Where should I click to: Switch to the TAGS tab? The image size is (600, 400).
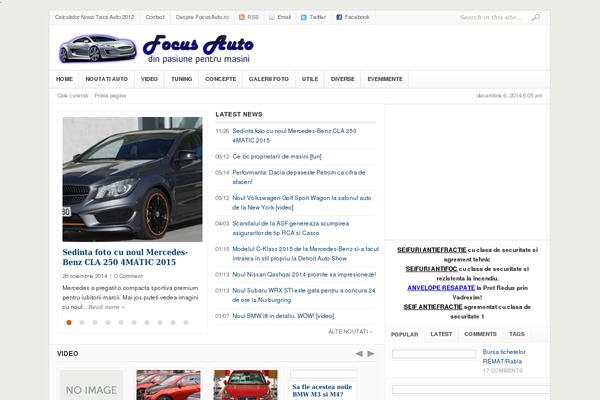pyautogui.click(x=517, y=334)
